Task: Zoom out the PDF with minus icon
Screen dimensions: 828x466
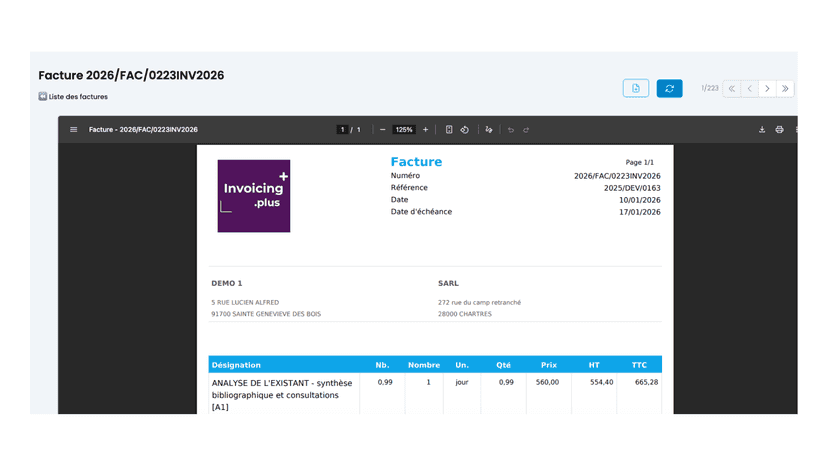Action: pyautogui.click(x=382, y=129)
